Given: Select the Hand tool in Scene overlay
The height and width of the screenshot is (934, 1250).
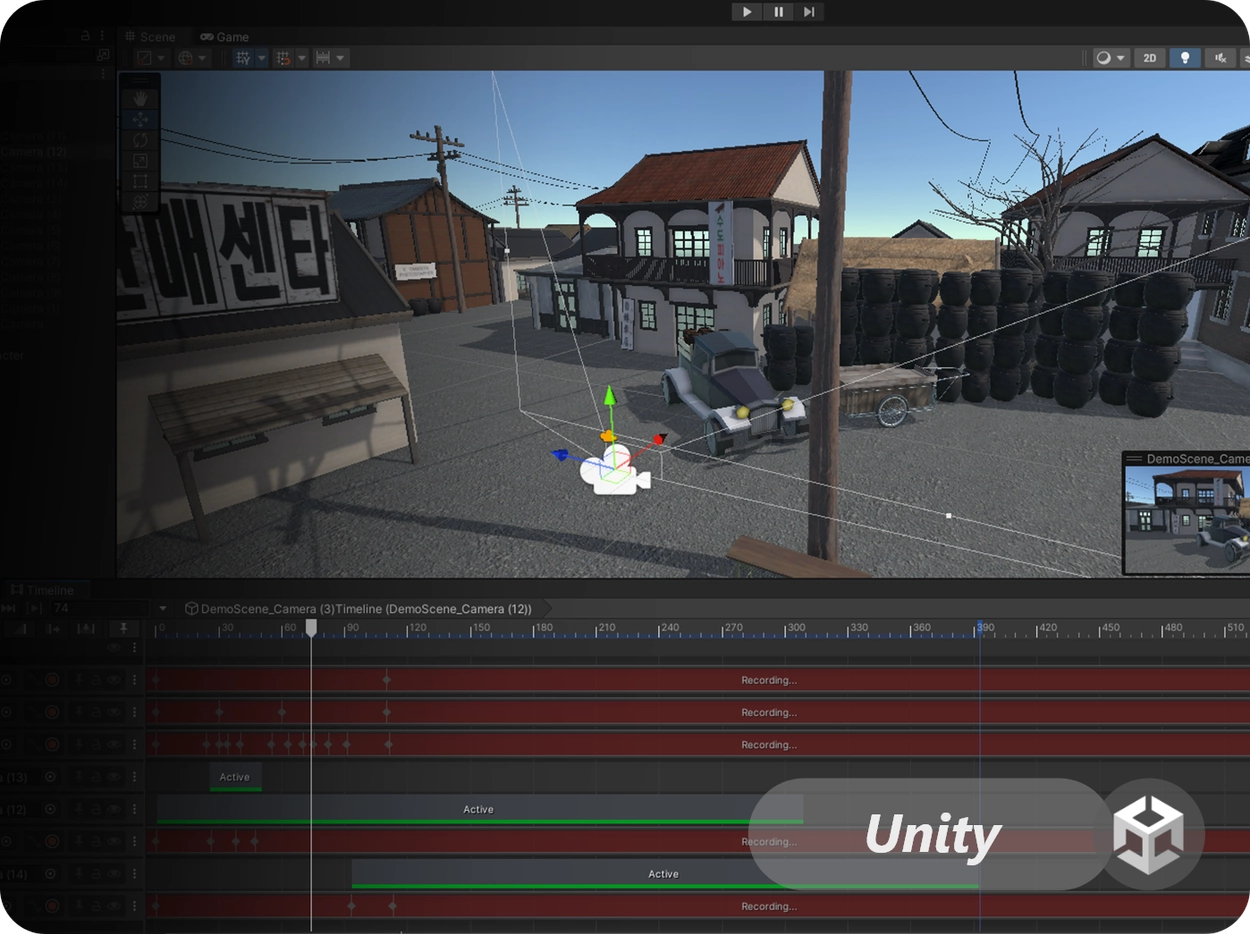Looking at the screenshot, I should click(140, 97).
